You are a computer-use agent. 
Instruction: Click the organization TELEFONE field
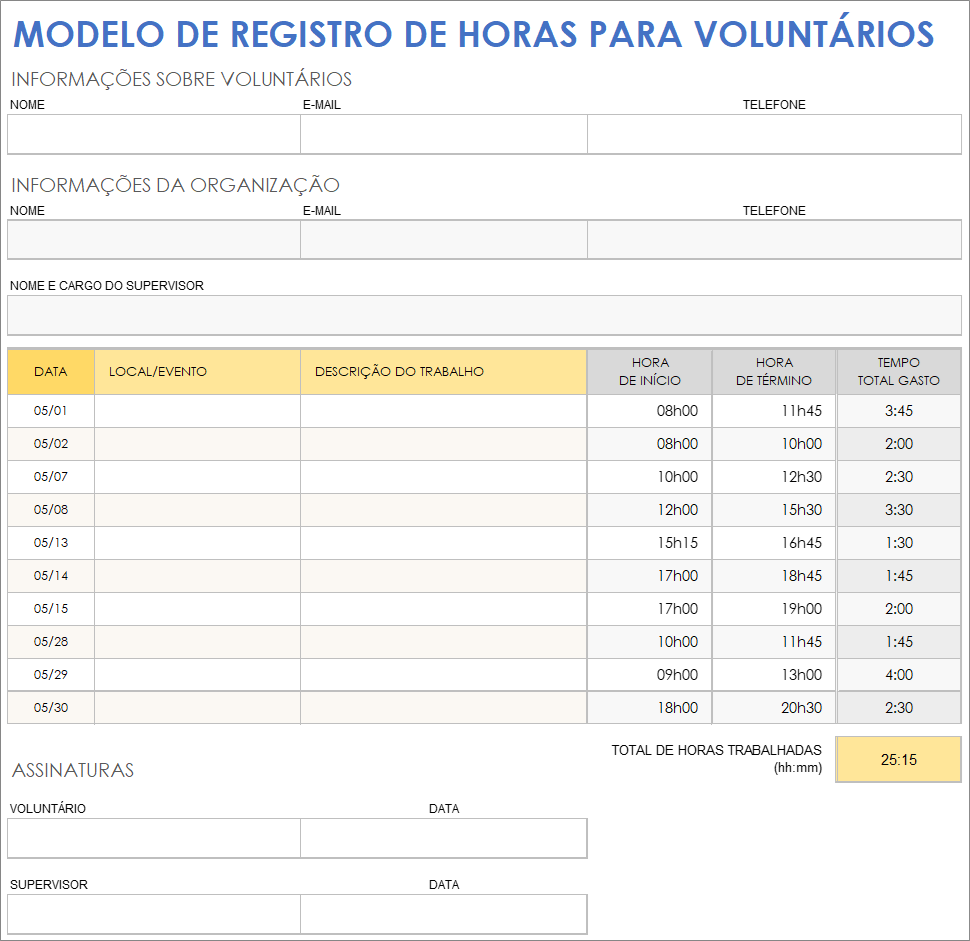pos(775,239)
